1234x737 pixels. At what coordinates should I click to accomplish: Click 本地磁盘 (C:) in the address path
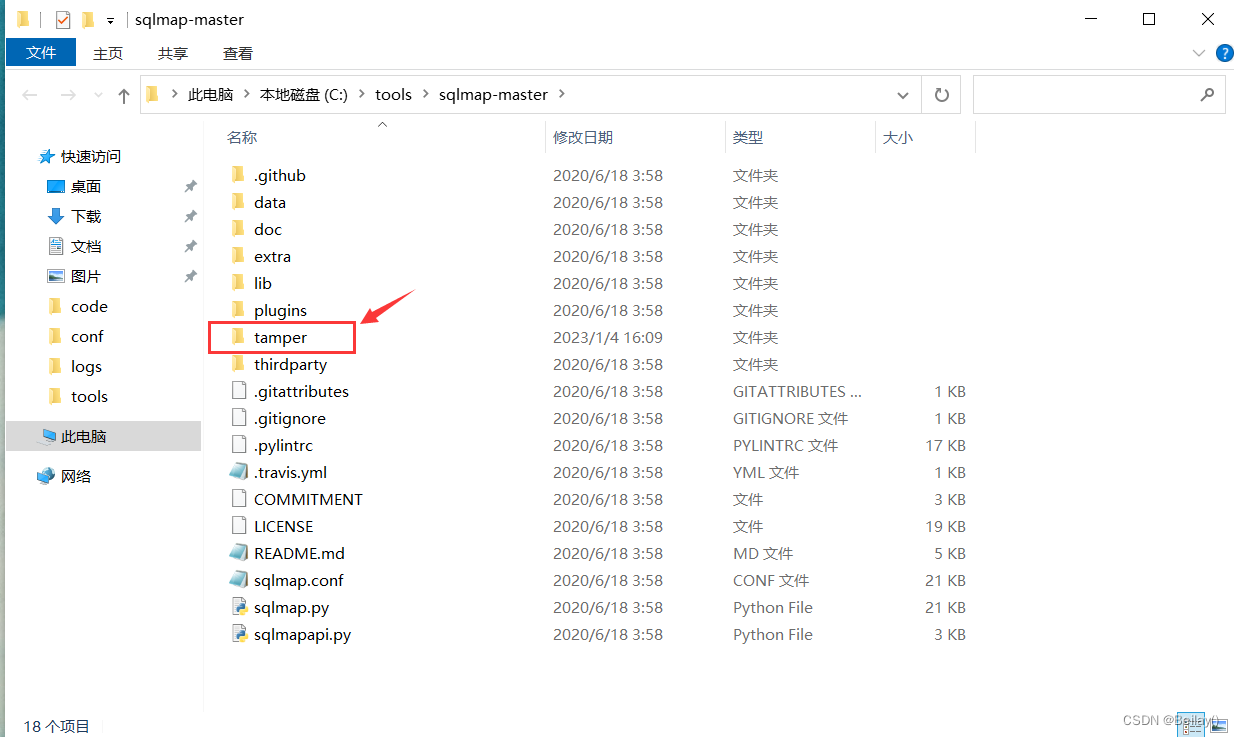tap(304, 95)
